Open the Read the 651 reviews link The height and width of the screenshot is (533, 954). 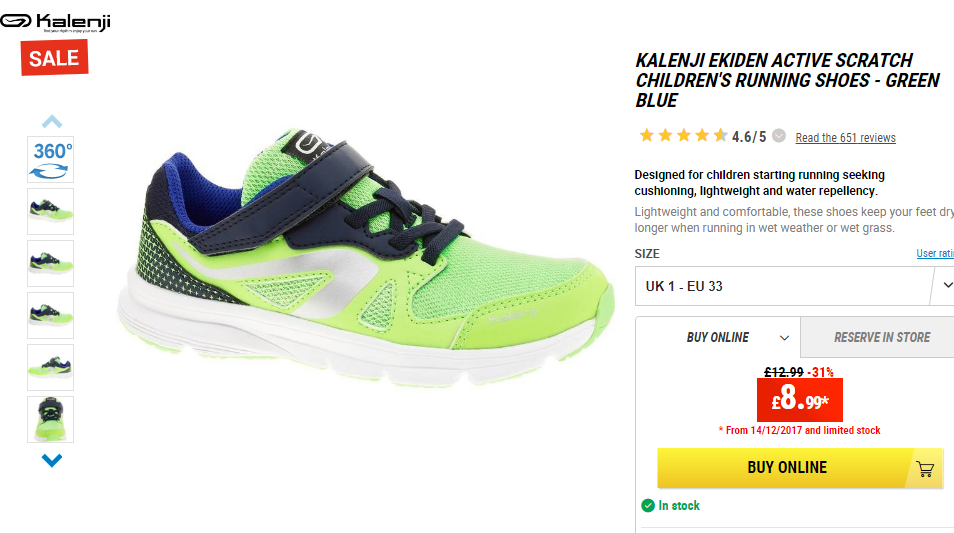tap(845, 138)
